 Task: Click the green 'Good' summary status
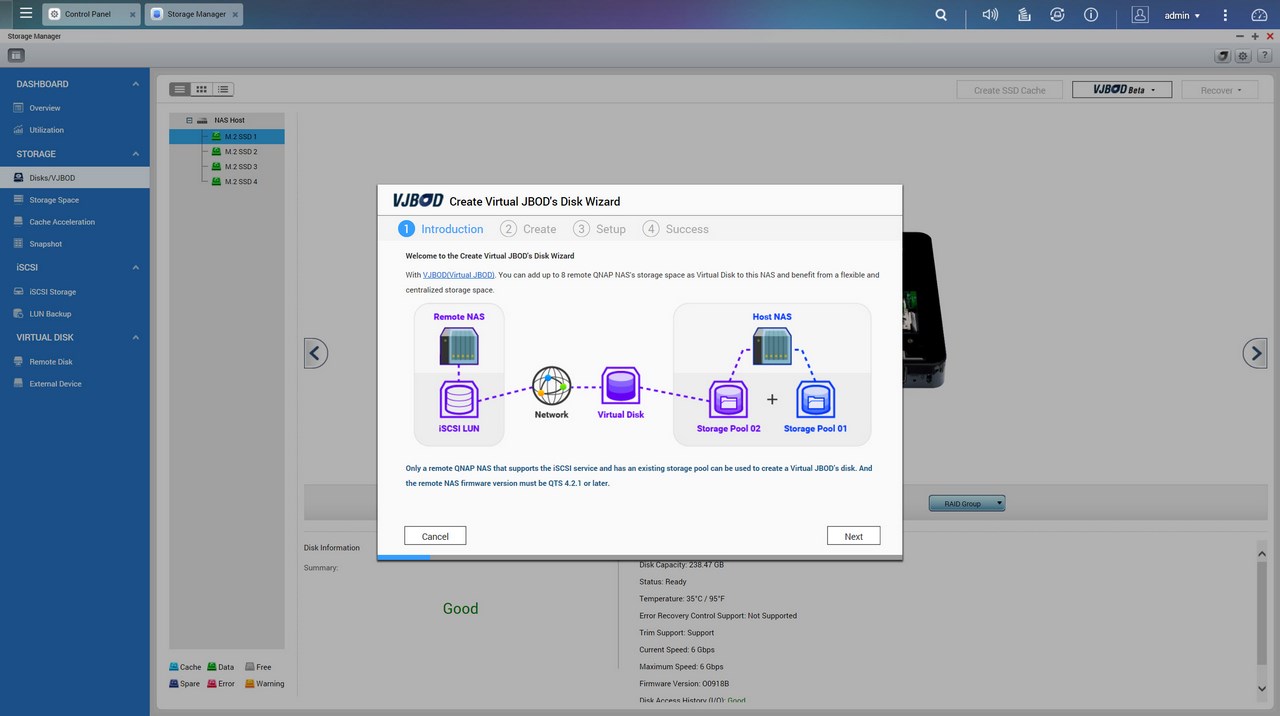(460, 608)
